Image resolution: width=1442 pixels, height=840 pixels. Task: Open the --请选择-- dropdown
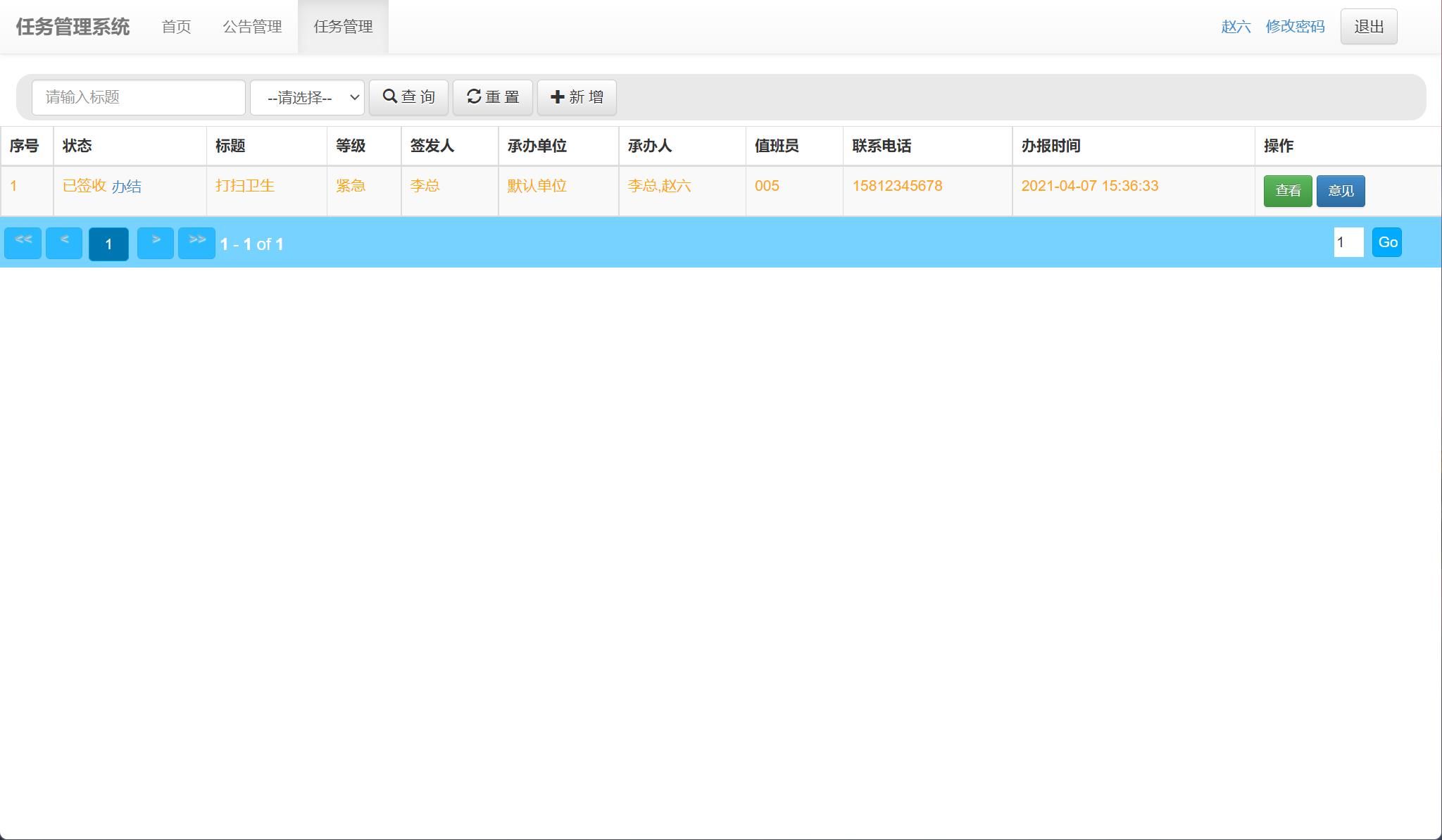(x=307, y=97)
